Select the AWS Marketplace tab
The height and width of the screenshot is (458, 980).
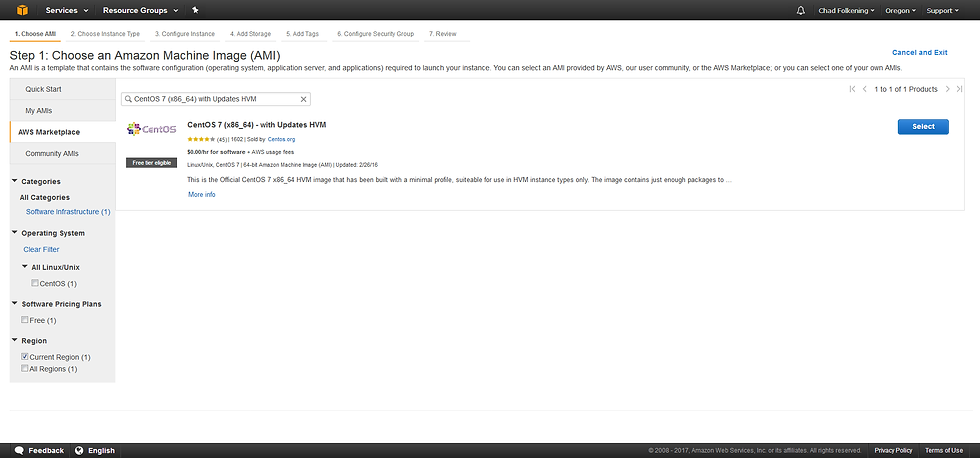(x=62, y=132)
